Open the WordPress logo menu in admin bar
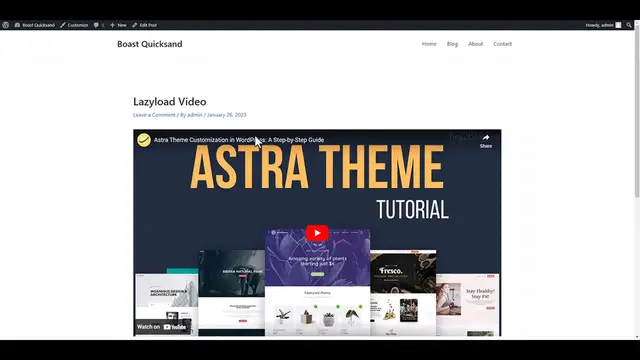 [x=5, y=25]
